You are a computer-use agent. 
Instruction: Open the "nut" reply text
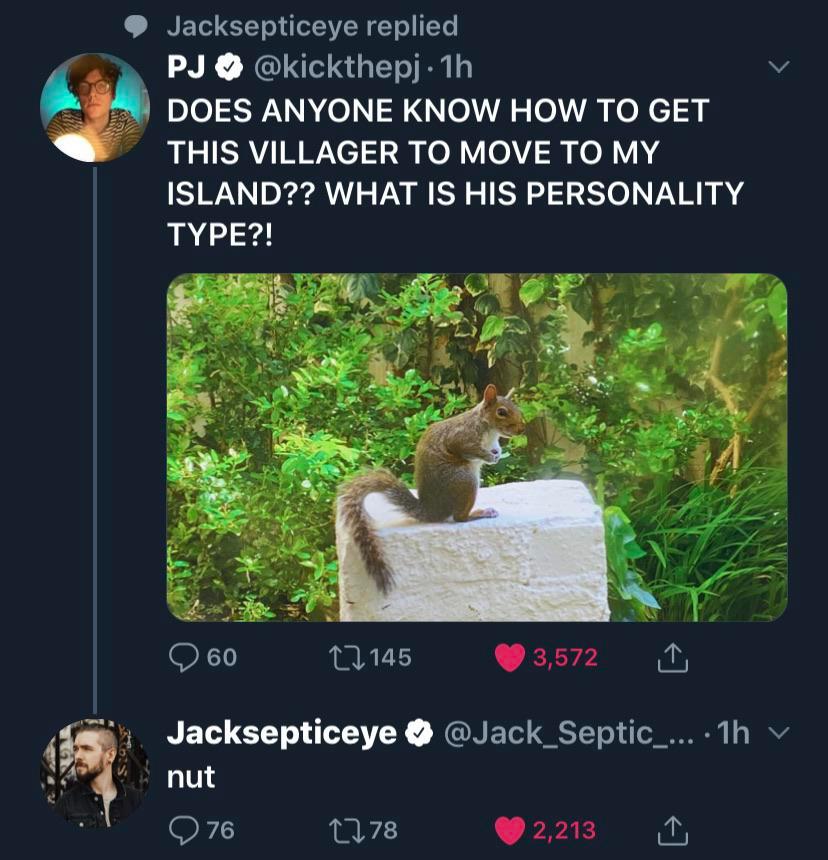click(191, 777)
